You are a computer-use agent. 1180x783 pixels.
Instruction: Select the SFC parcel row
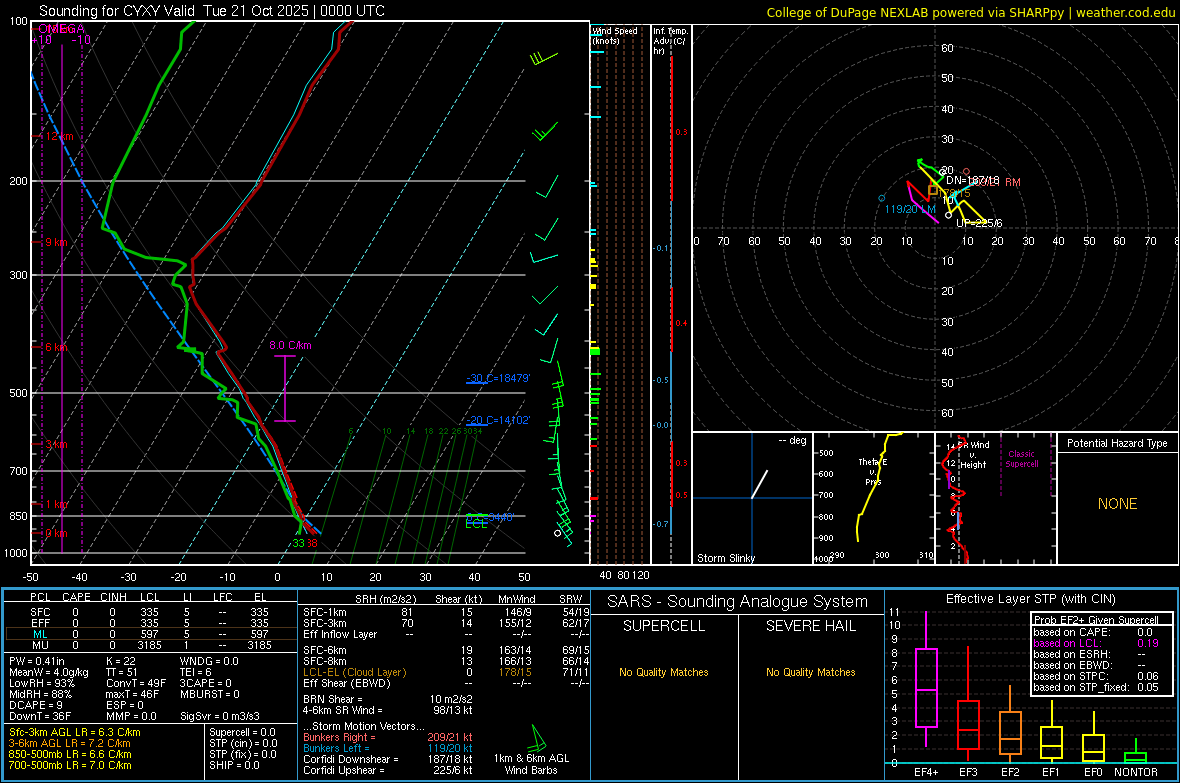(150, 612)
